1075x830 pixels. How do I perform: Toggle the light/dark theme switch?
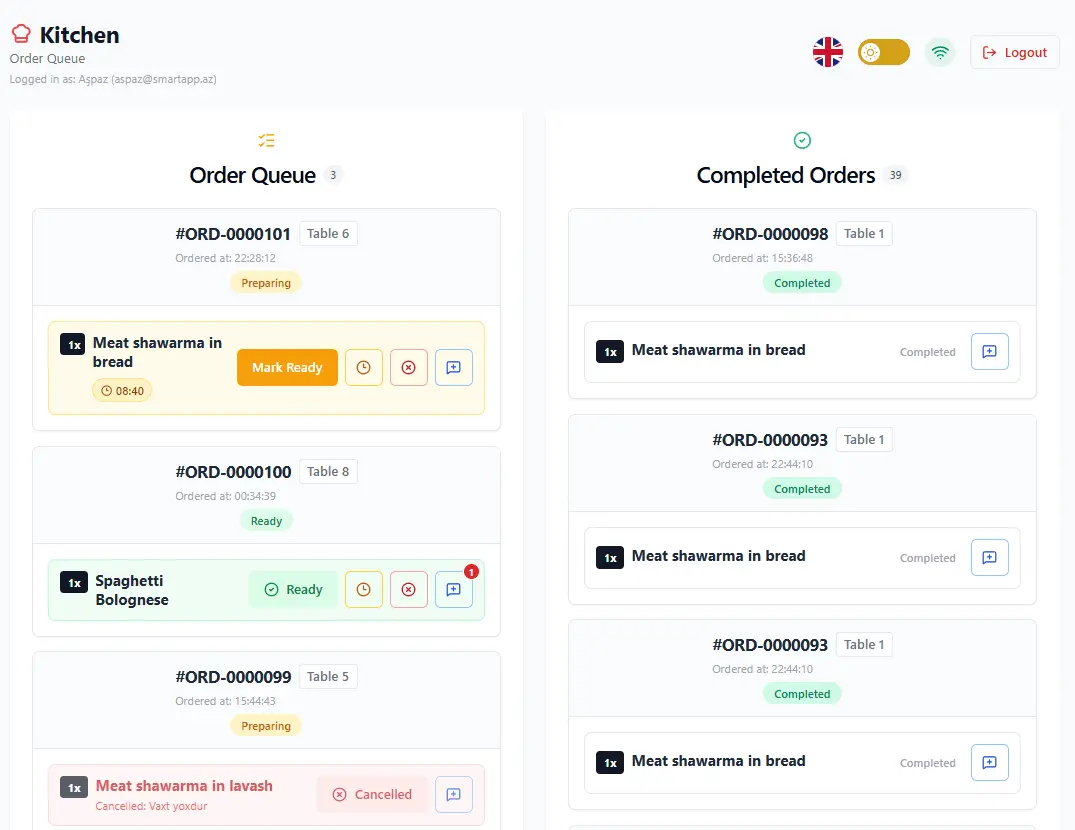pyautogui.click(x=884, y=52)
